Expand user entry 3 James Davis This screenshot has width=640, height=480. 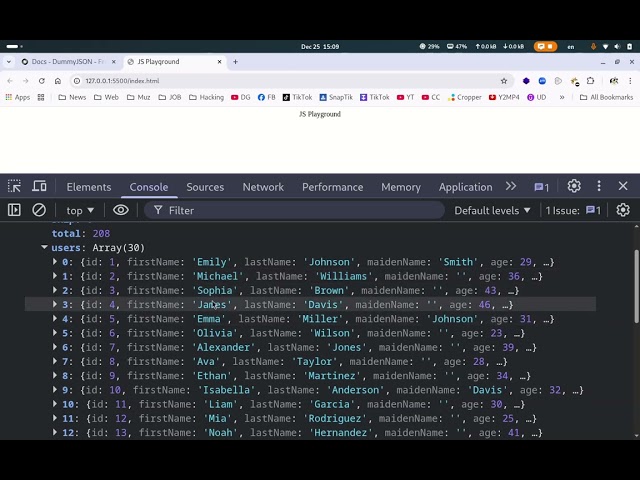55,304
